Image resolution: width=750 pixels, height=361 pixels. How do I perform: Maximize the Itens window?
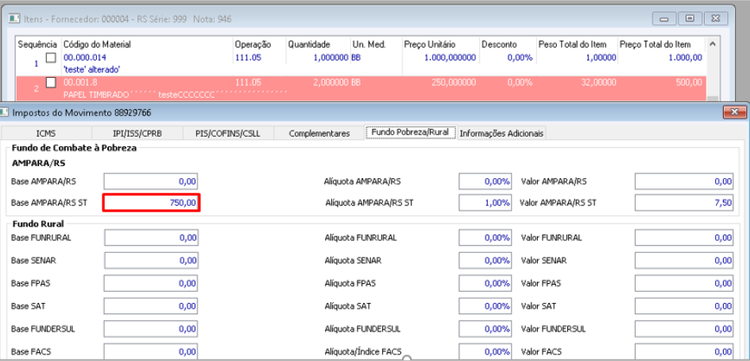click(x=690, y=19)
